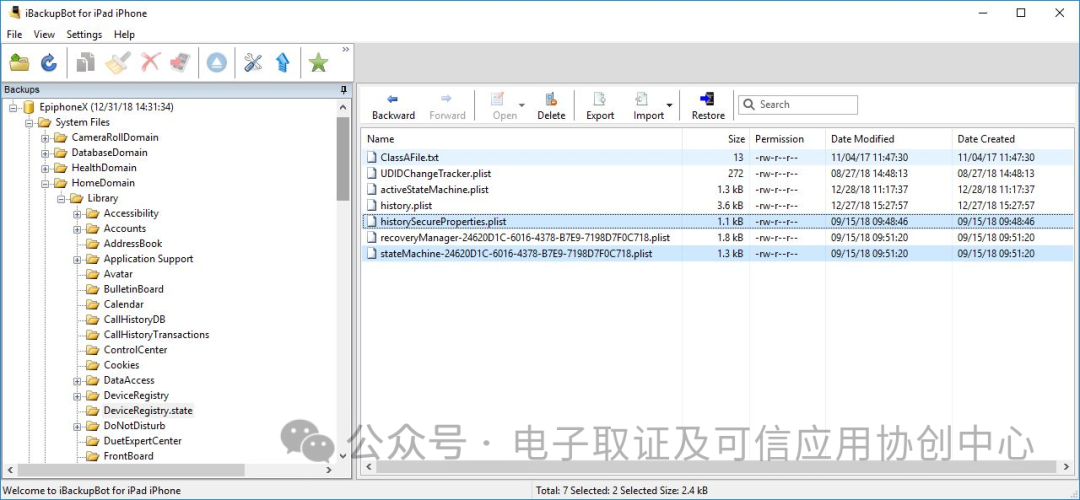Click the Open file toolbar button
1080x500 pixels.
[x=504, y=107]
